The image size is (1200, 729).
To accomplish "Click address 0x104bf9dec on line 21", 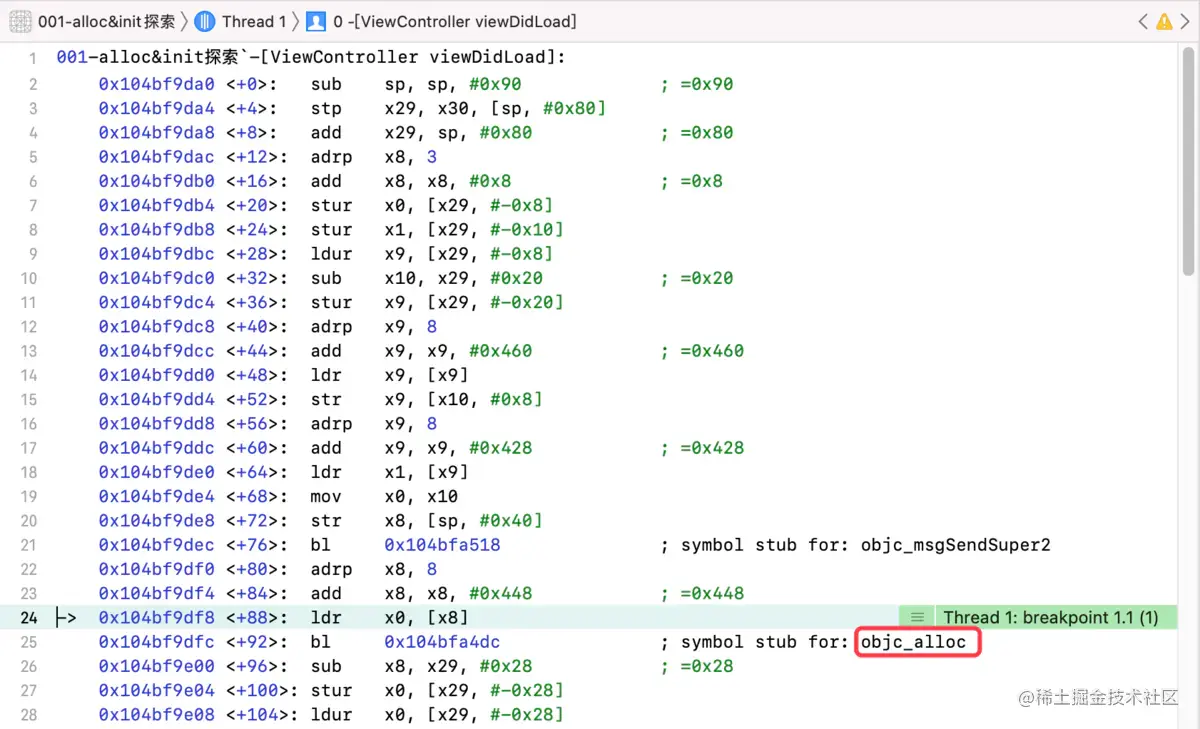I will click(157, 545).
